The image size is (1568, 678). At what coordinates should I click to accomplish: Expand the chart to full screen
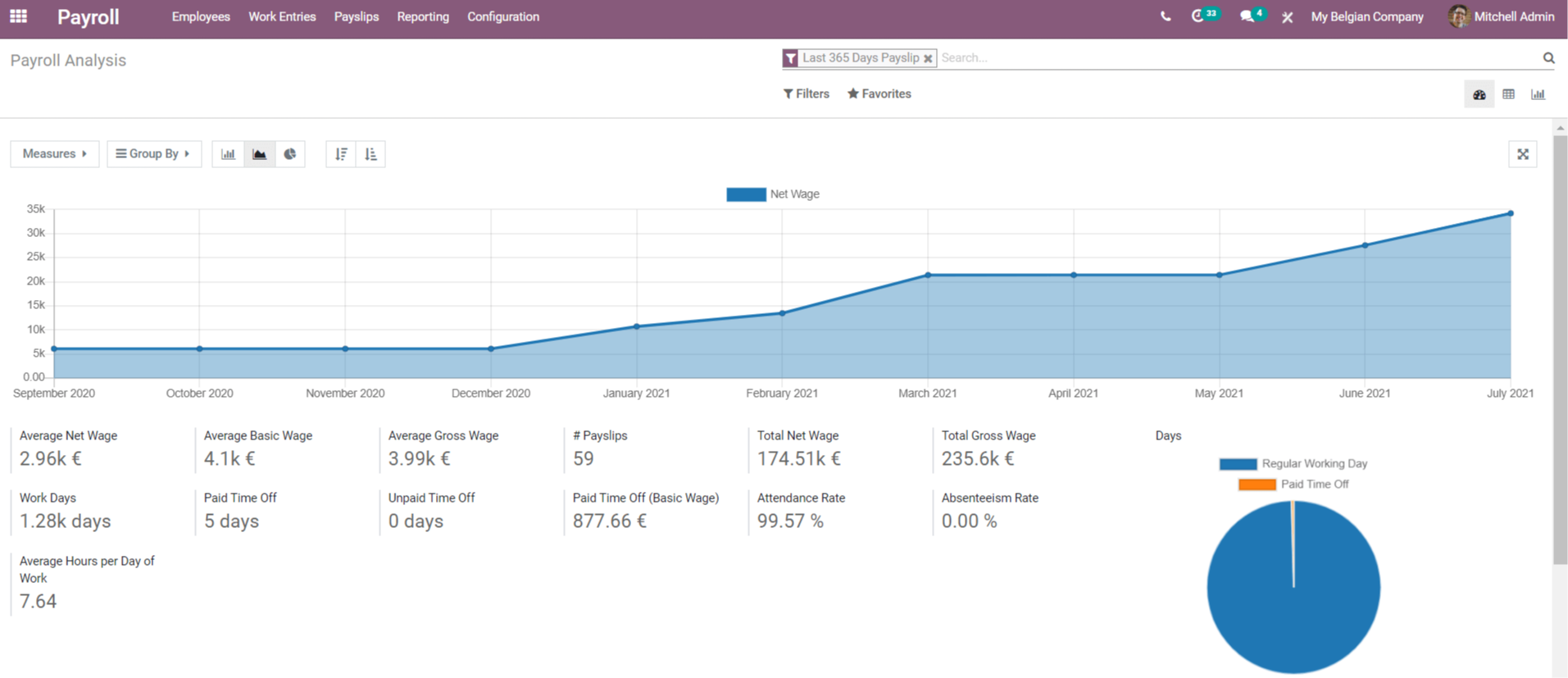[1522, 154]
